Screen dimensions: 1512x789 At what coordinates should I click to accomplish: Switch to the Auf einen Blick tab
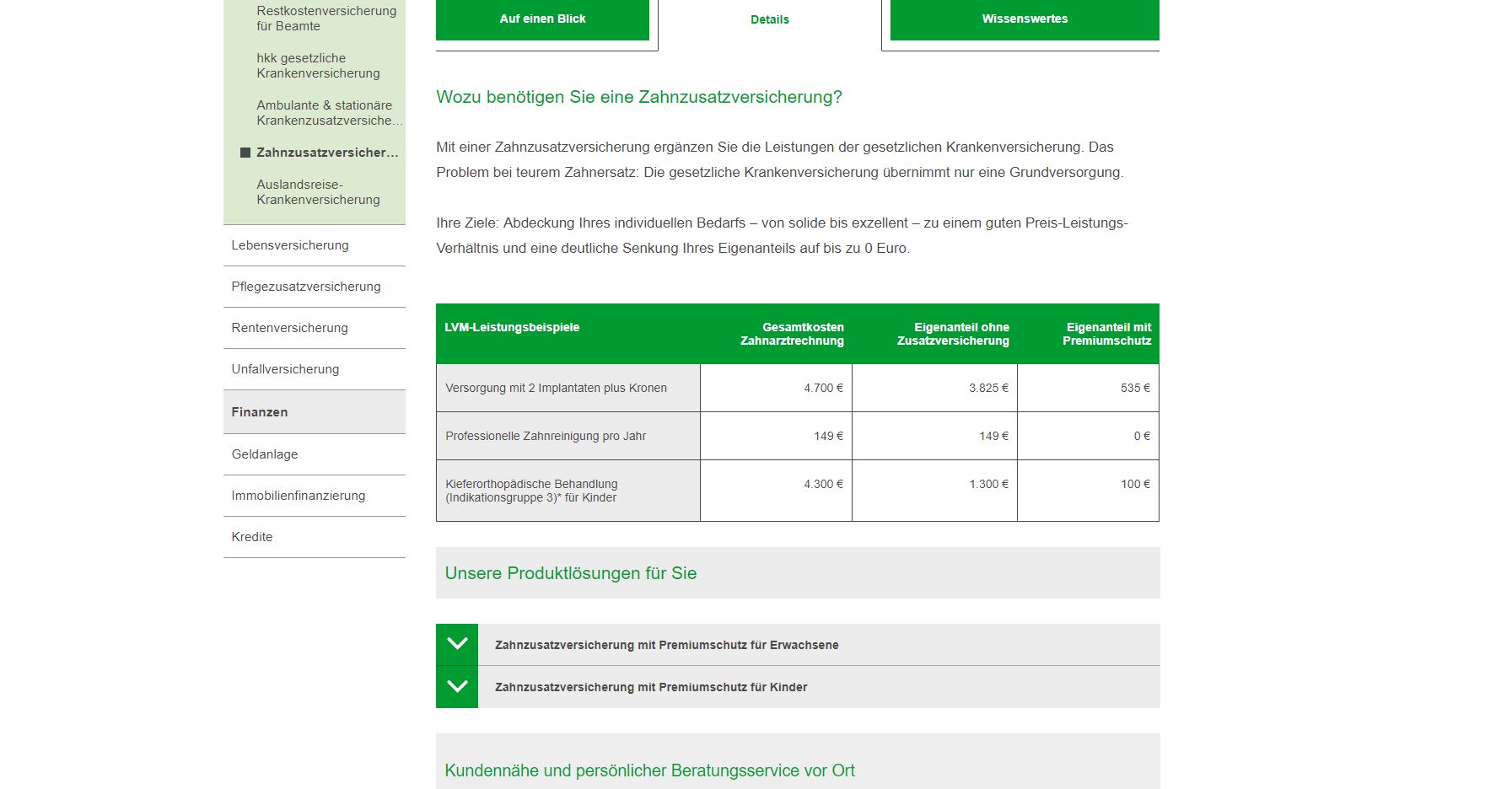click(542, 19)
